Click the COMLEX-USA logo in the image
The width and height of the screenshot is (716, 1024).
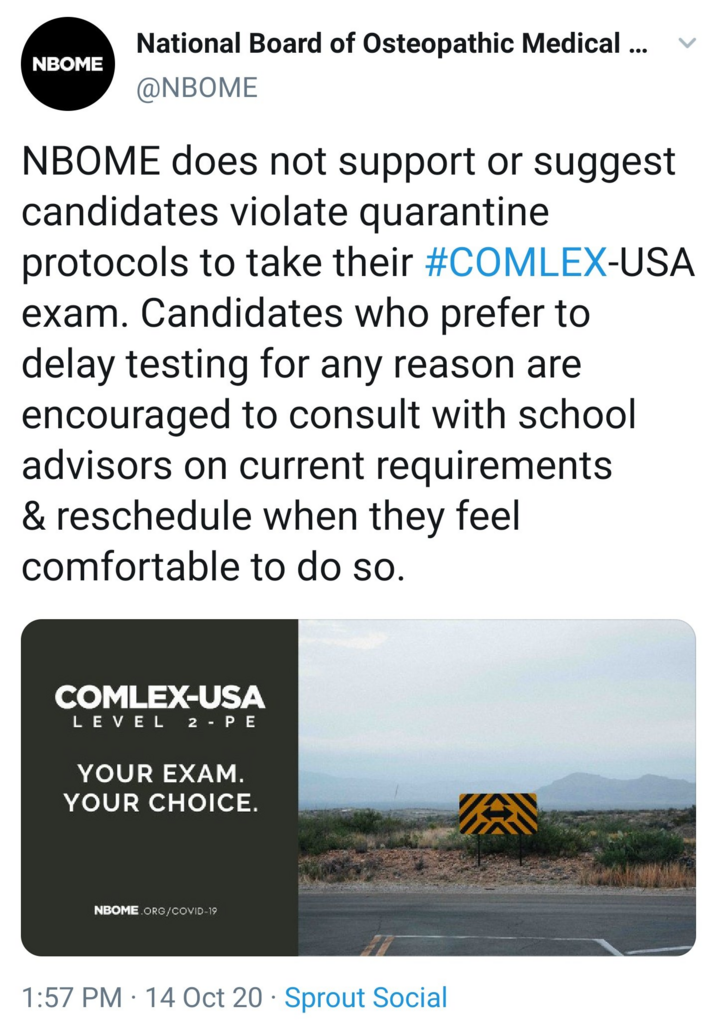160,696
